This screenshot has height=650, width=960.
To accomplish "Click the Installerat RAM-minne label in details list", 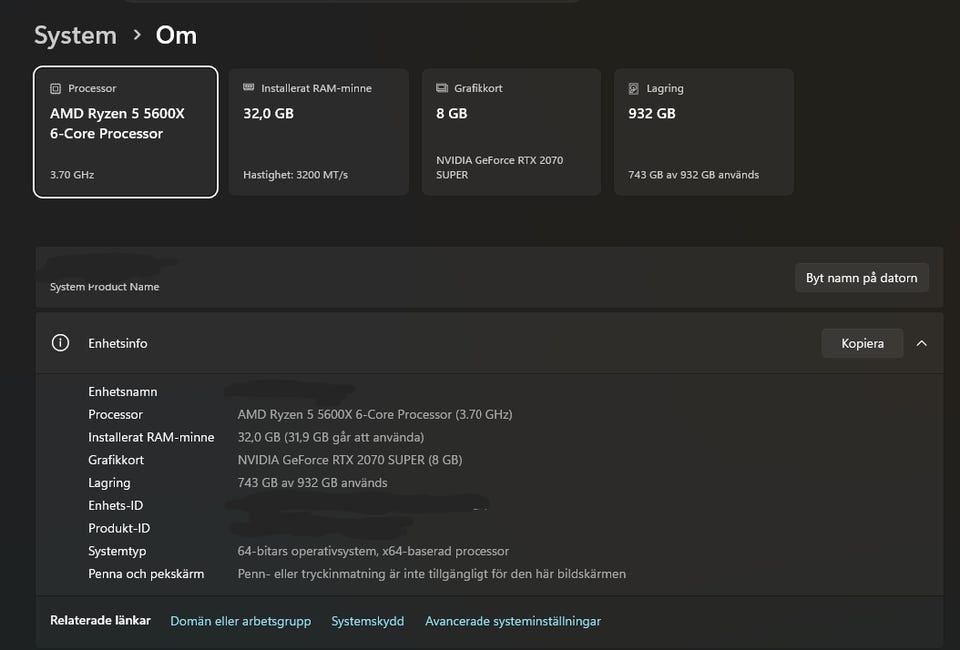I will click(151, 437).
